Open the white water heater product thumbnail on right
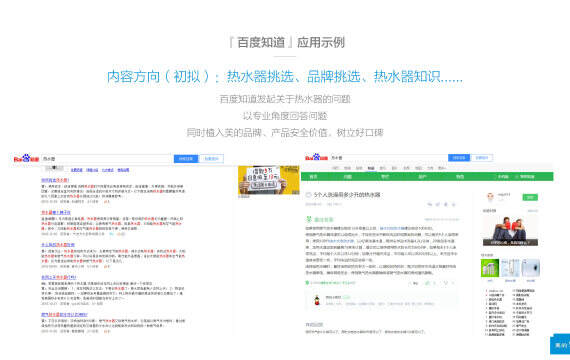 coord(530,268)
